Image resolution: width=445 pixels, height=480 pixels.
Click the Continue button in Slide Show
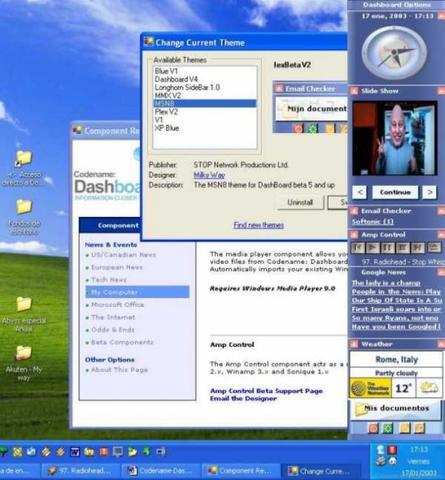tap(395, 192)
